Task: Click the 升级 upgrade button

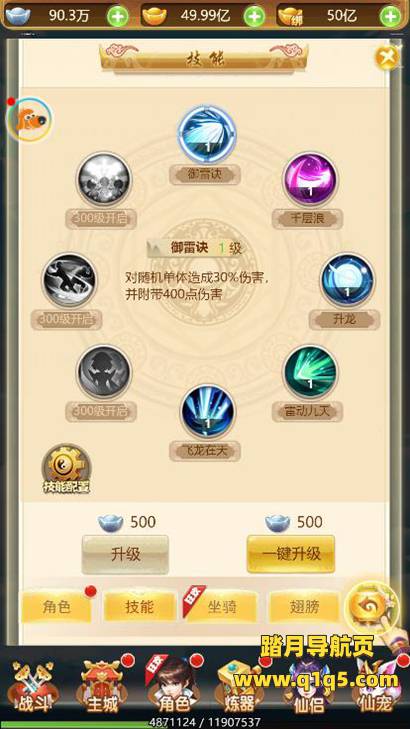Action: pos(125,554)
